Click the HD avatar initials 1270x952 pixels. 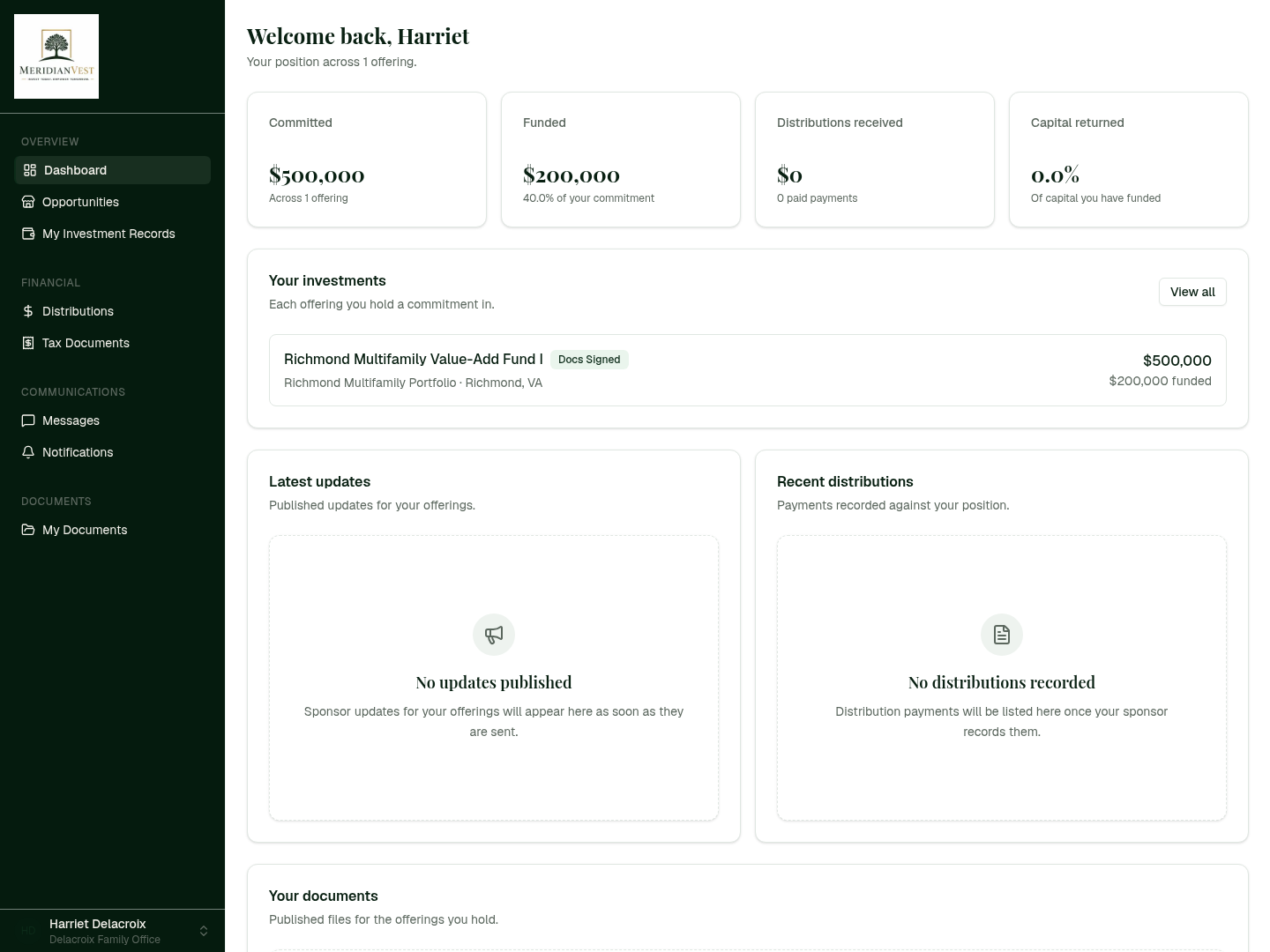click(28, 931)
